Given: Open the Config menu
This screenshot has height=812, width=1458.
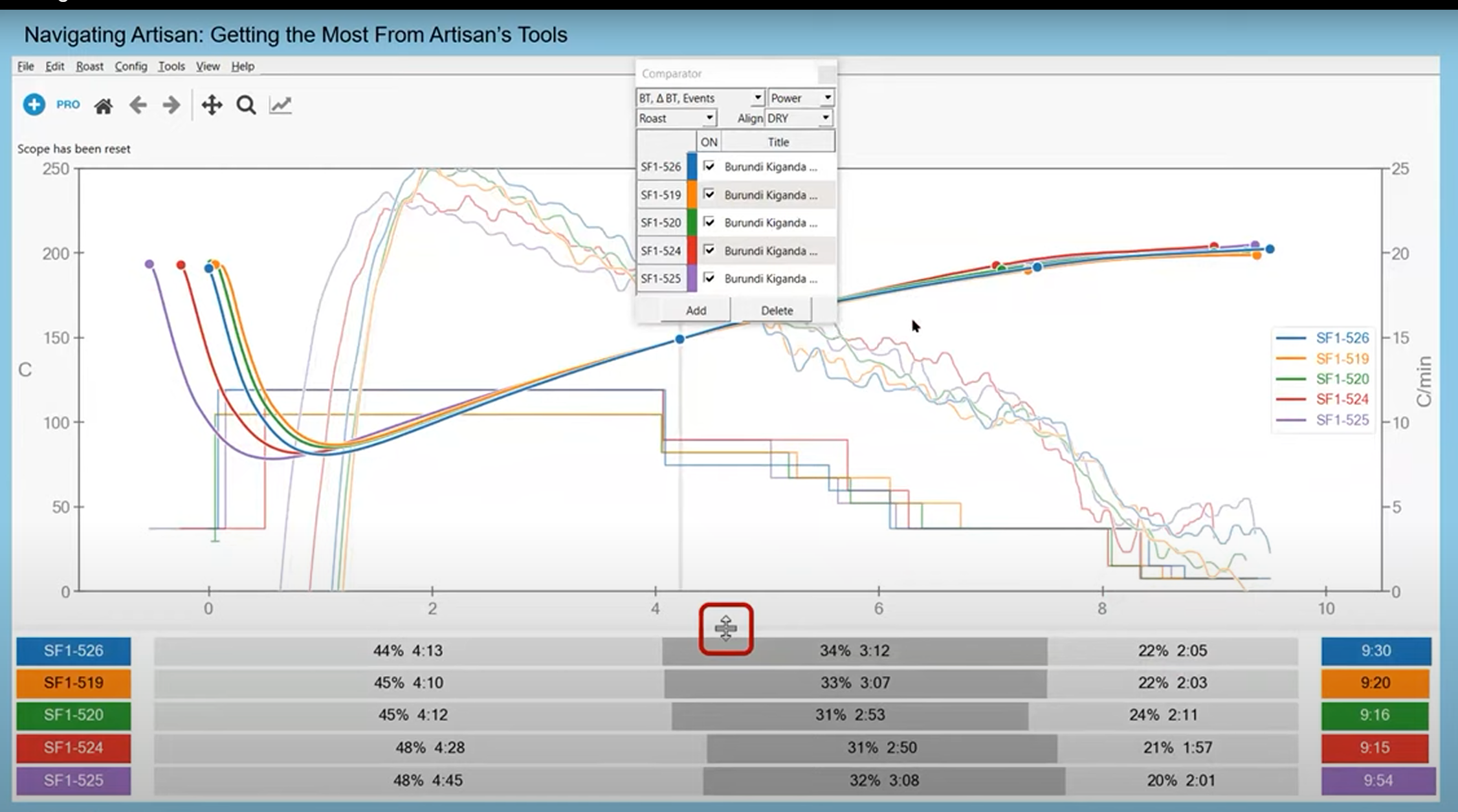Looking at the screenshot, I should (130, 66).
